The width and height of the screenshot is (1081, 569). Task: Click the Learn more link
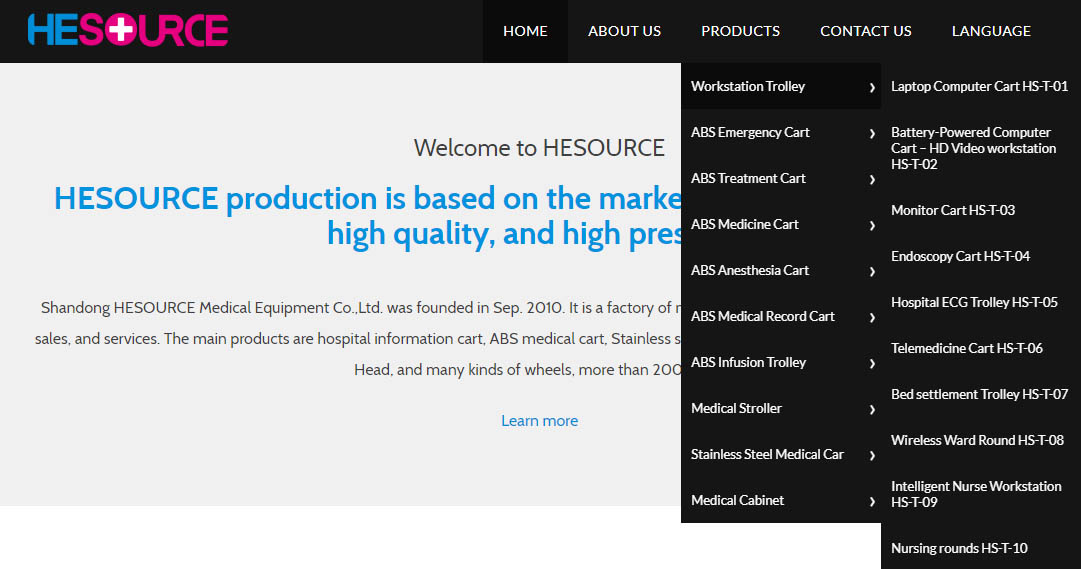click(x=539, y=421)
